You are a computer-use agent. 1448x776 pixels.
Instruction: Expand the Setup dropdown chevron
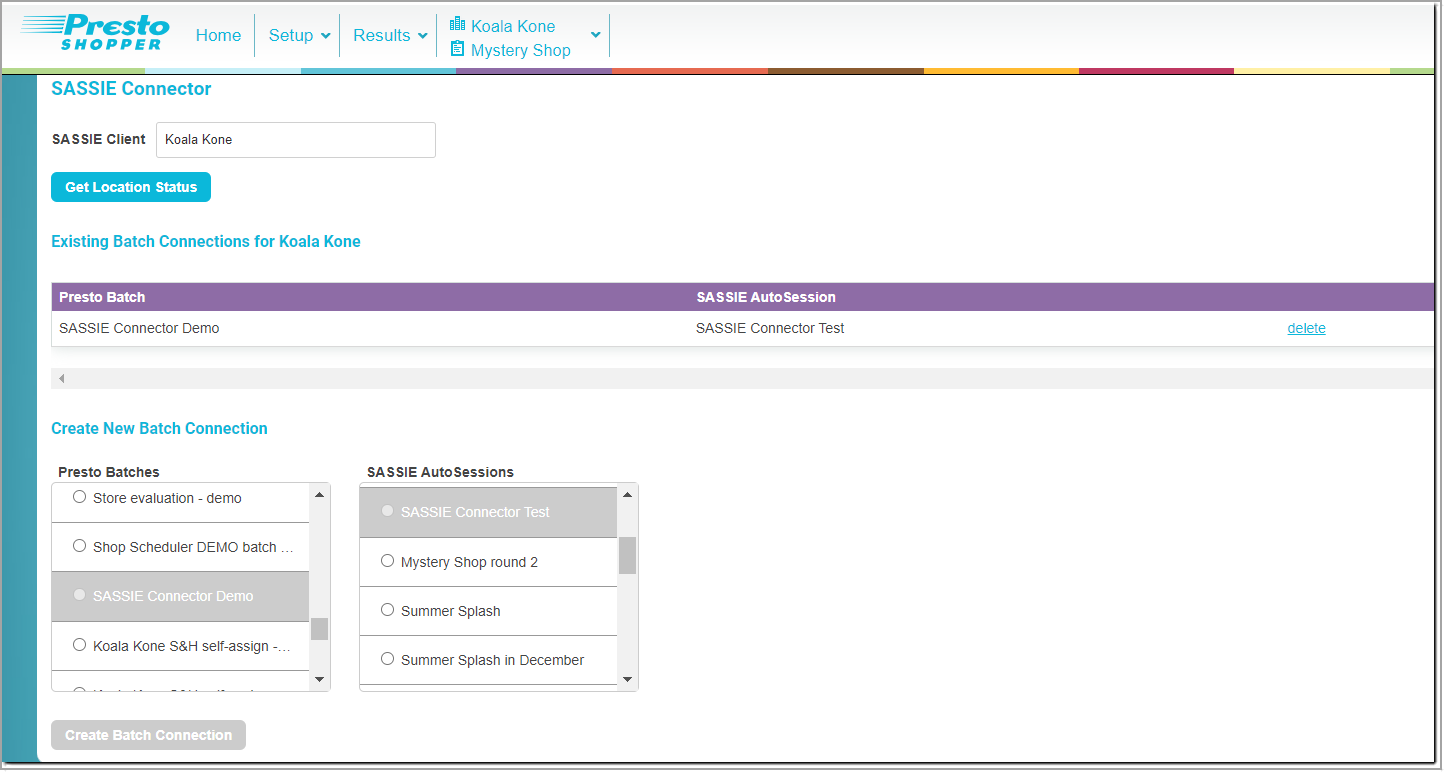325,36
